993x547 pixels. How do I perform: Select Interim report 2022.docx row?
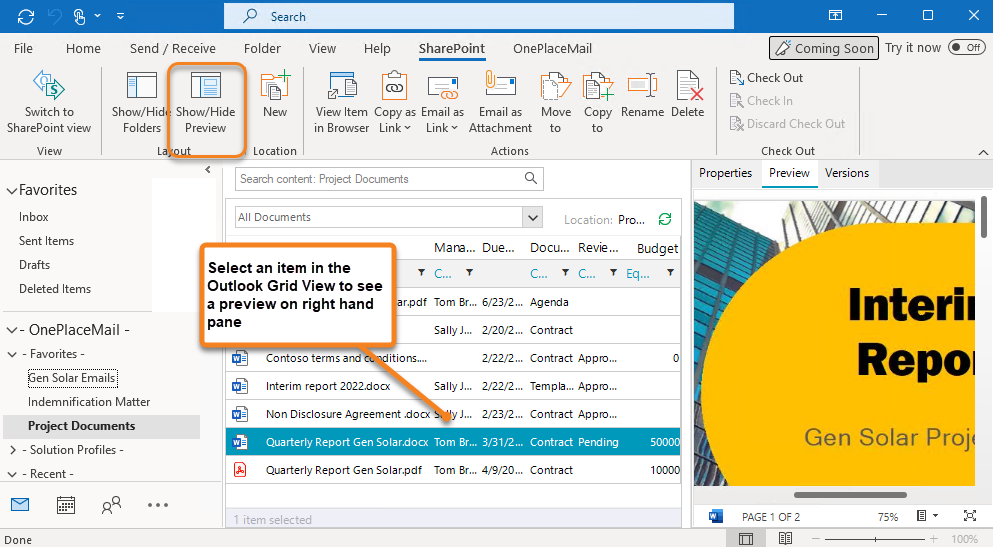coord(453,386)
